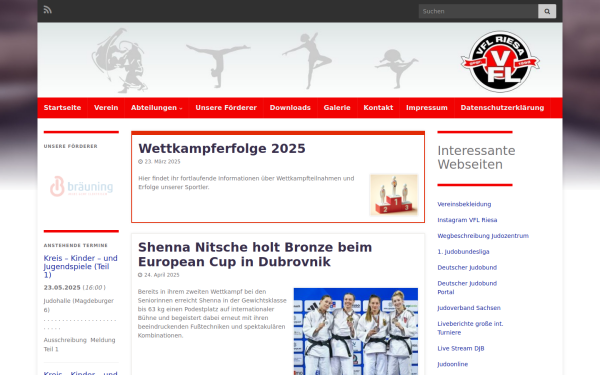Open Kreis-Kinder-und Jugendspiele (Teil 1) event
Image resolution: width=600 pixels, height=375 pixels.
click(x=80, y=266)
